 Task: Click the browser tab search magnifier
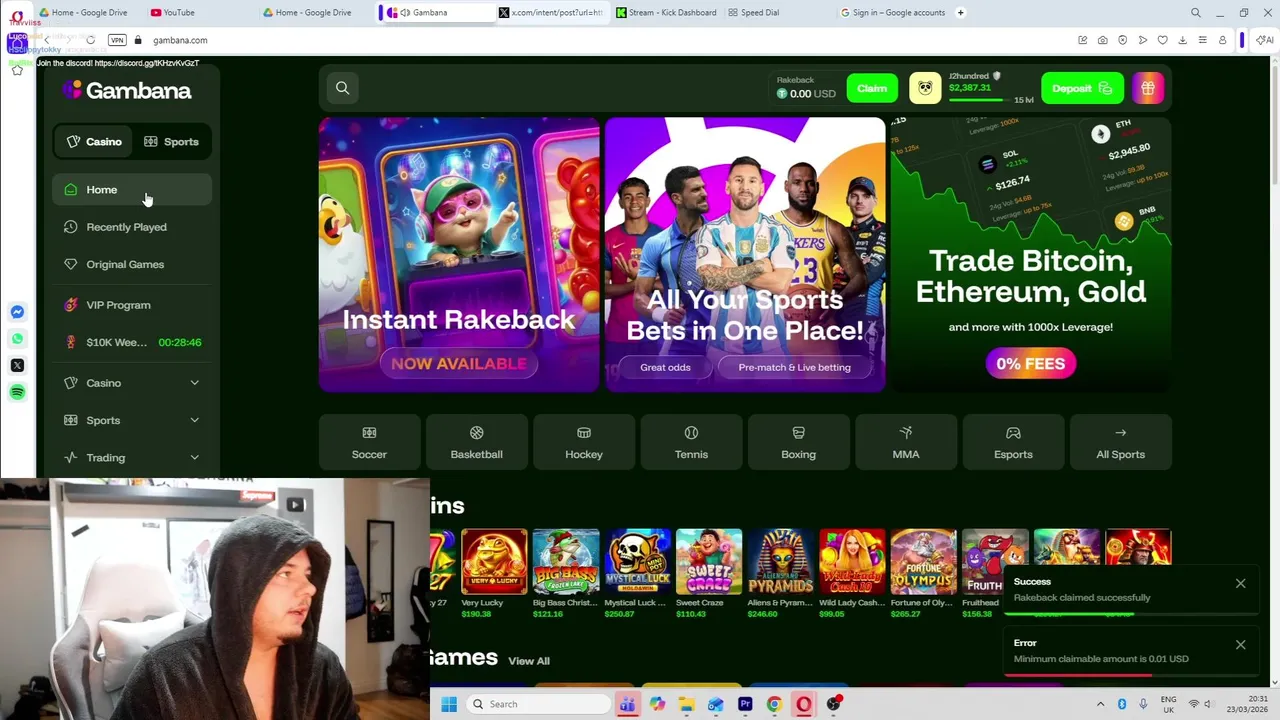(x=1195, y=13)
